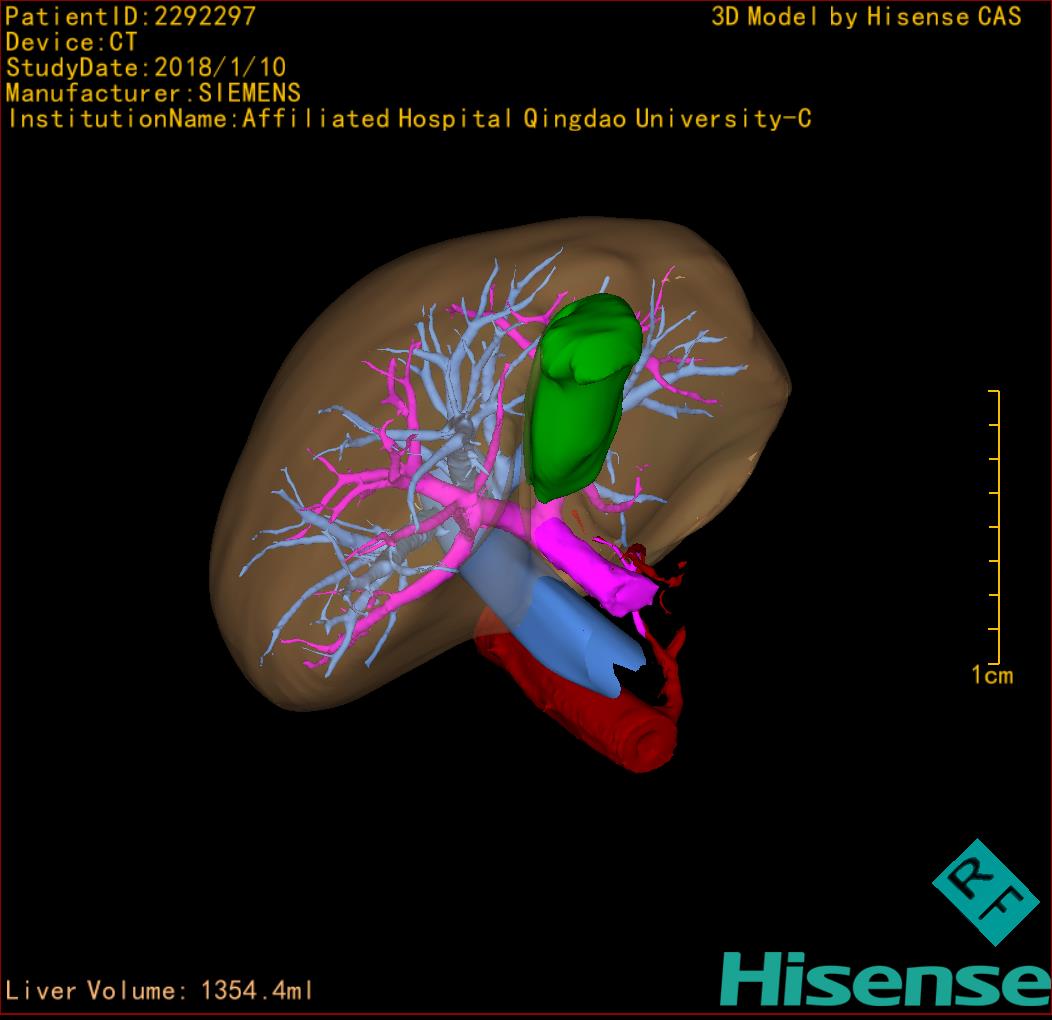
Task: Click the 1cm scale label
Action: (991, 675)
